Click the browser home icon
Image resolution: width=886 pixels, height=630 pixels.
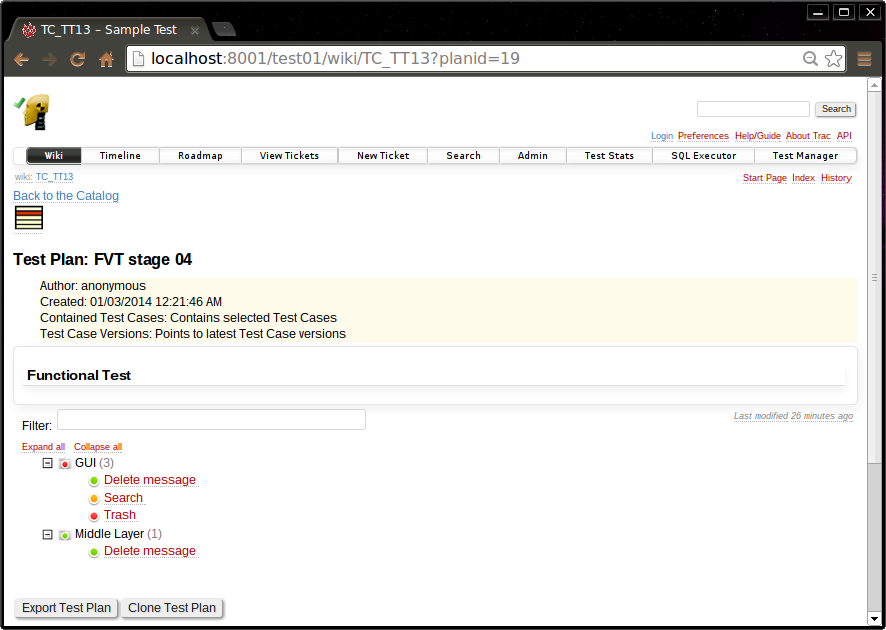(x=105, y=59)
